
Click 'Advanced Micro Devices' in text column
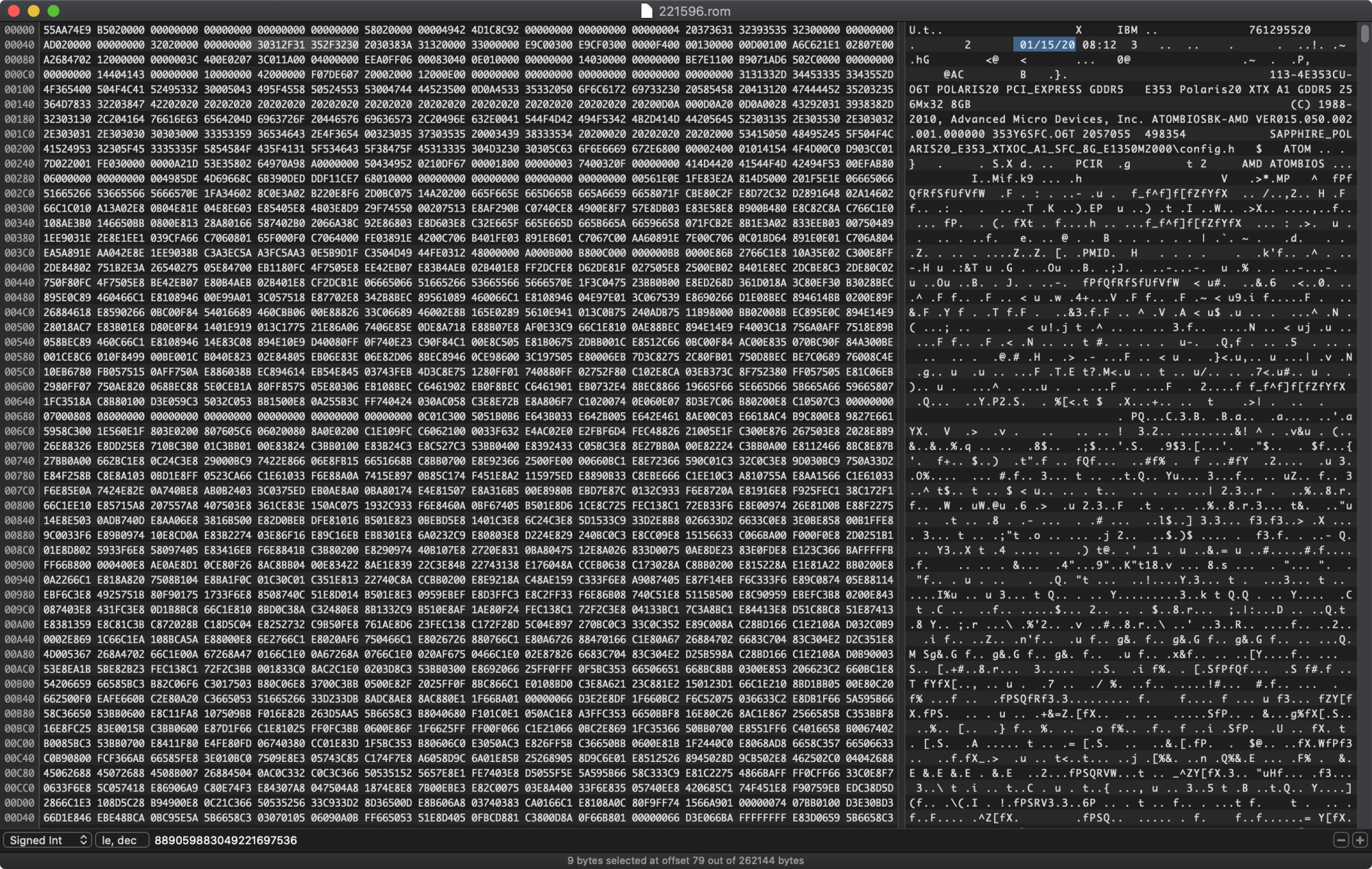click(x=1028, y=119)
